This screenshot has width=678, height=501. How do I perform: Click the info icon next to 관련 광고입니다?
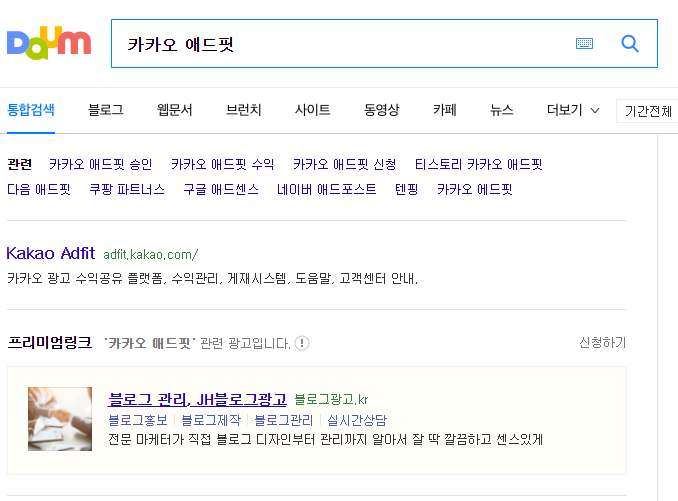(302, 343)
